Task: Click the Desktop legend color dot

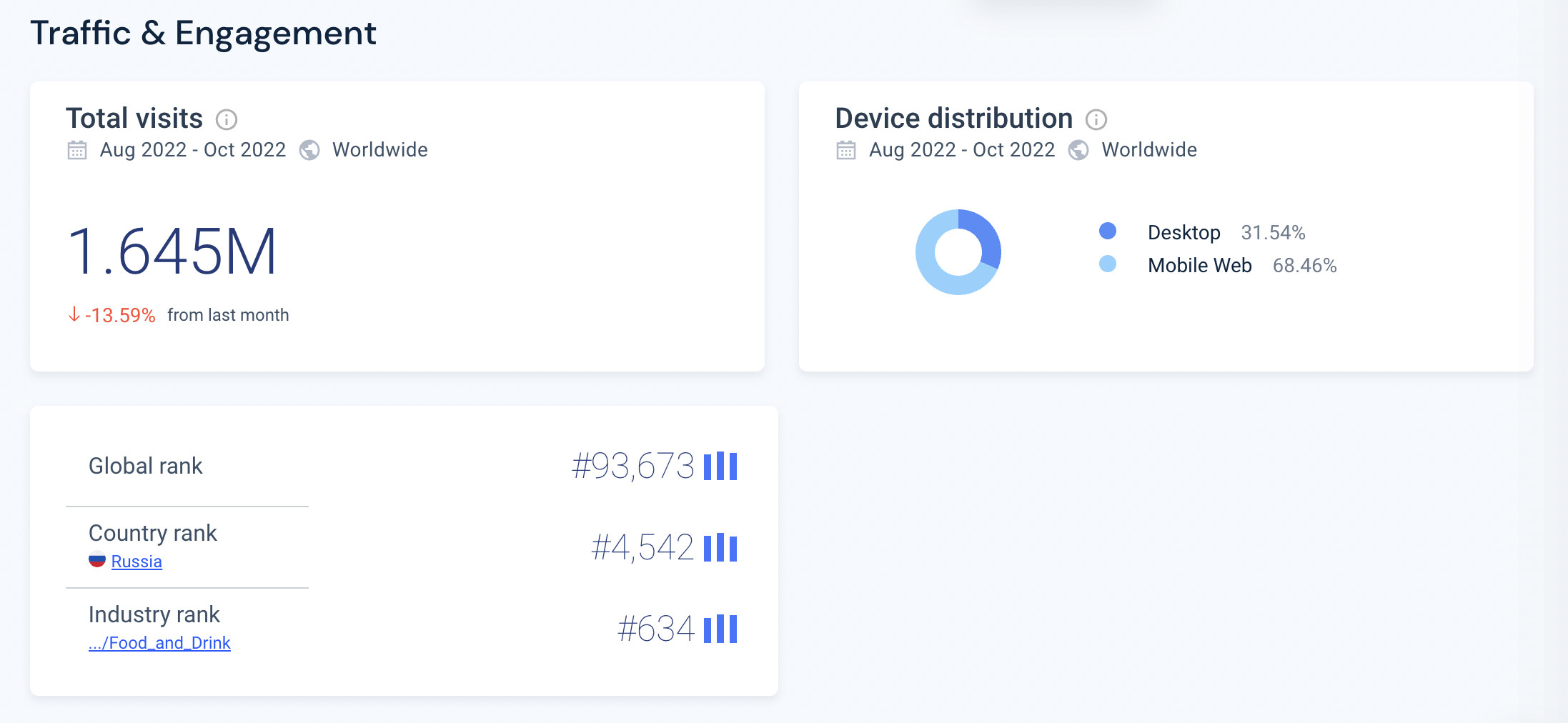Action: point(1108,231)
